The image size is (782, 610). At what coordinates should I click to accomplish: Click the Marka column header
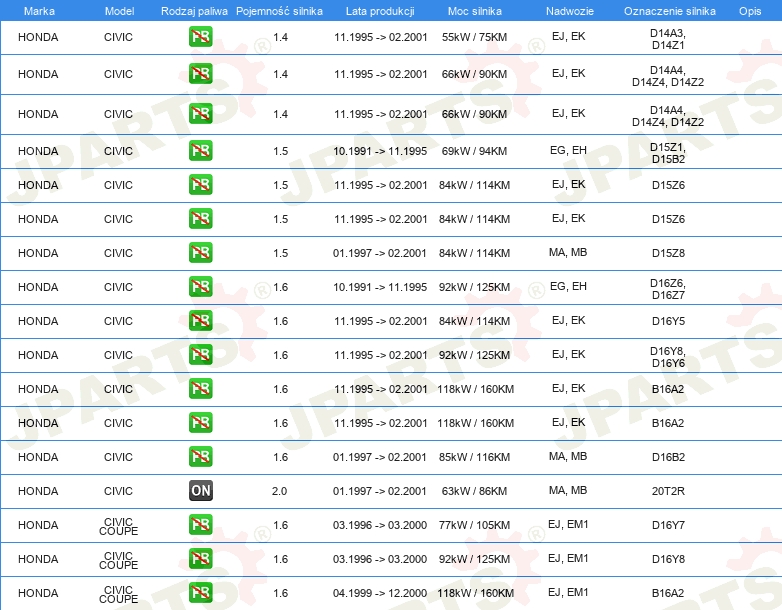coord(39,11)
